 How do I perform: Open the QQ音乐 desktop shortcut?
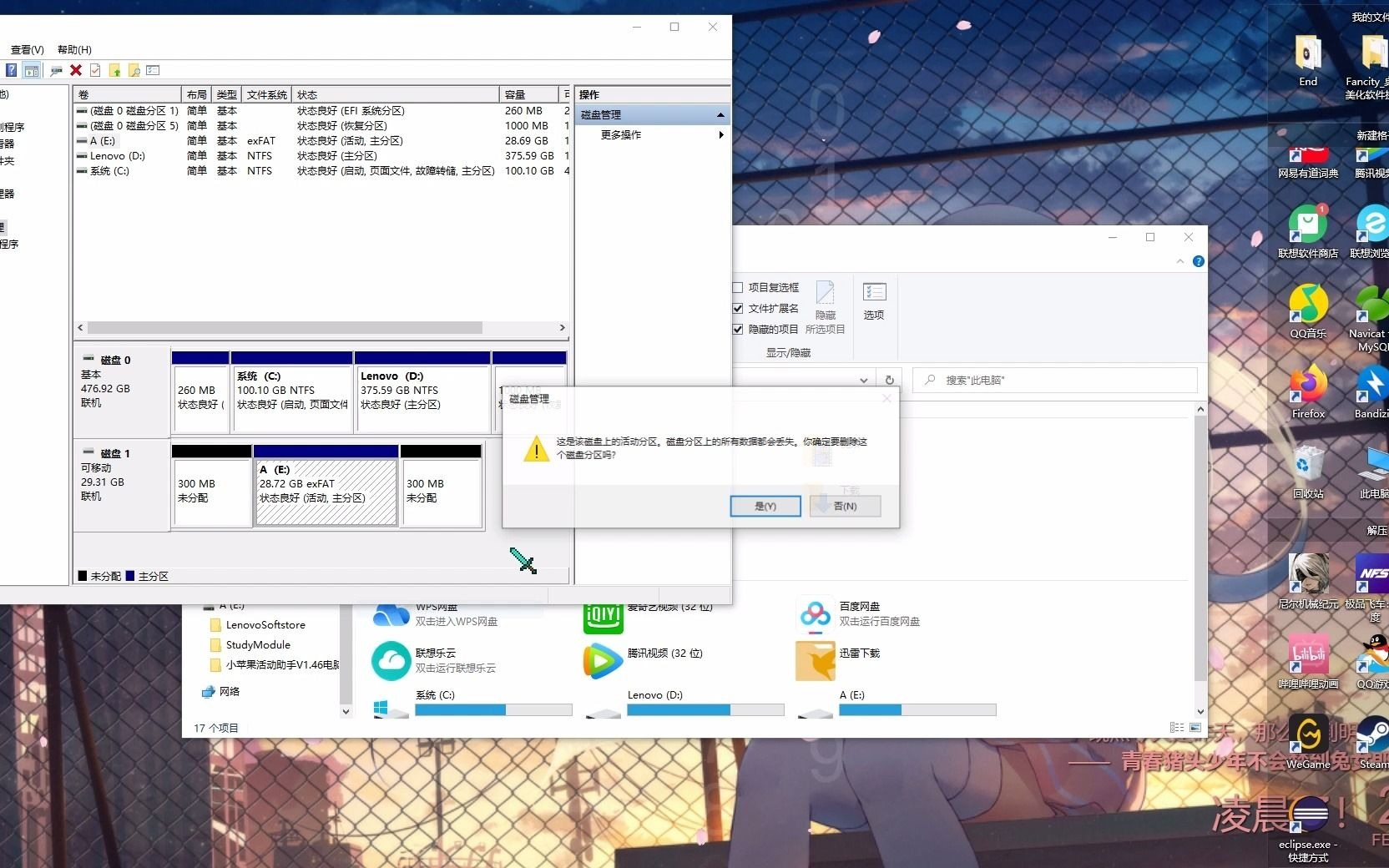(x=1308, y=310)
